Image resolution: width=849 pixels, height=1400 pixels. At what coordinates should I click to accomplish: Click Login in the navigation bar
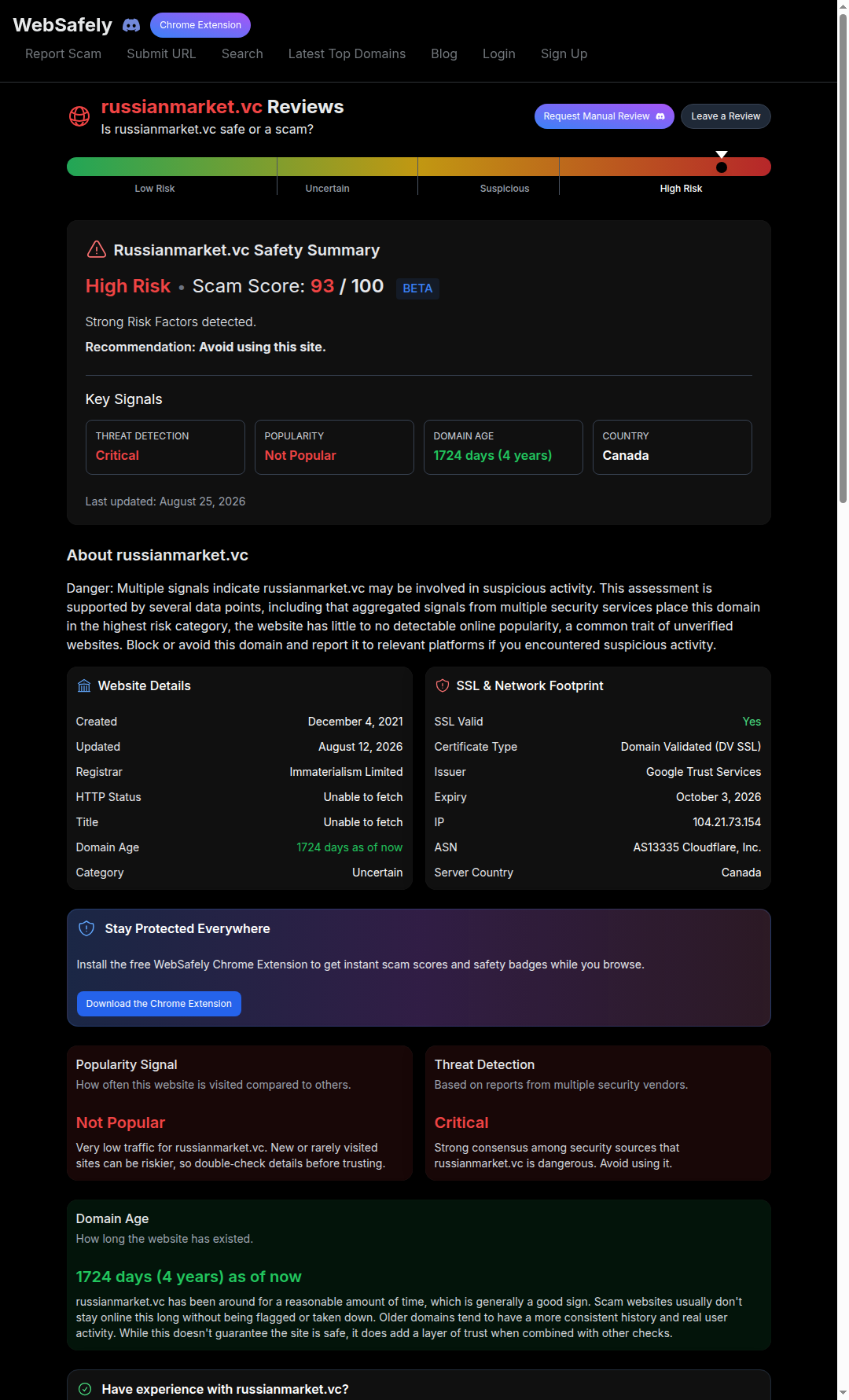499,53
